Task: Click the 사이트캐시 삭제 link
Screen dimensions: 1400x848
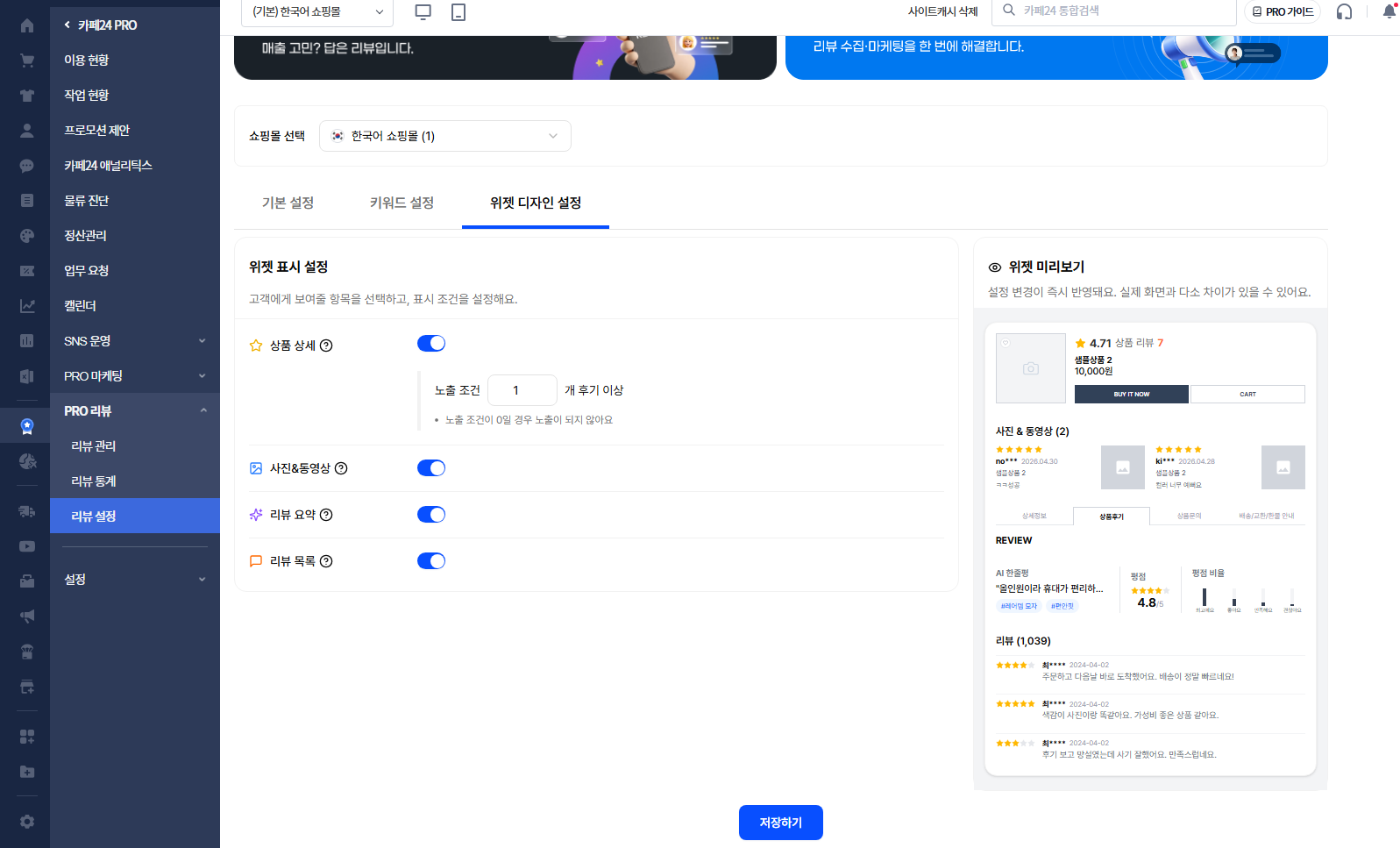Action: tap(942, 11)
